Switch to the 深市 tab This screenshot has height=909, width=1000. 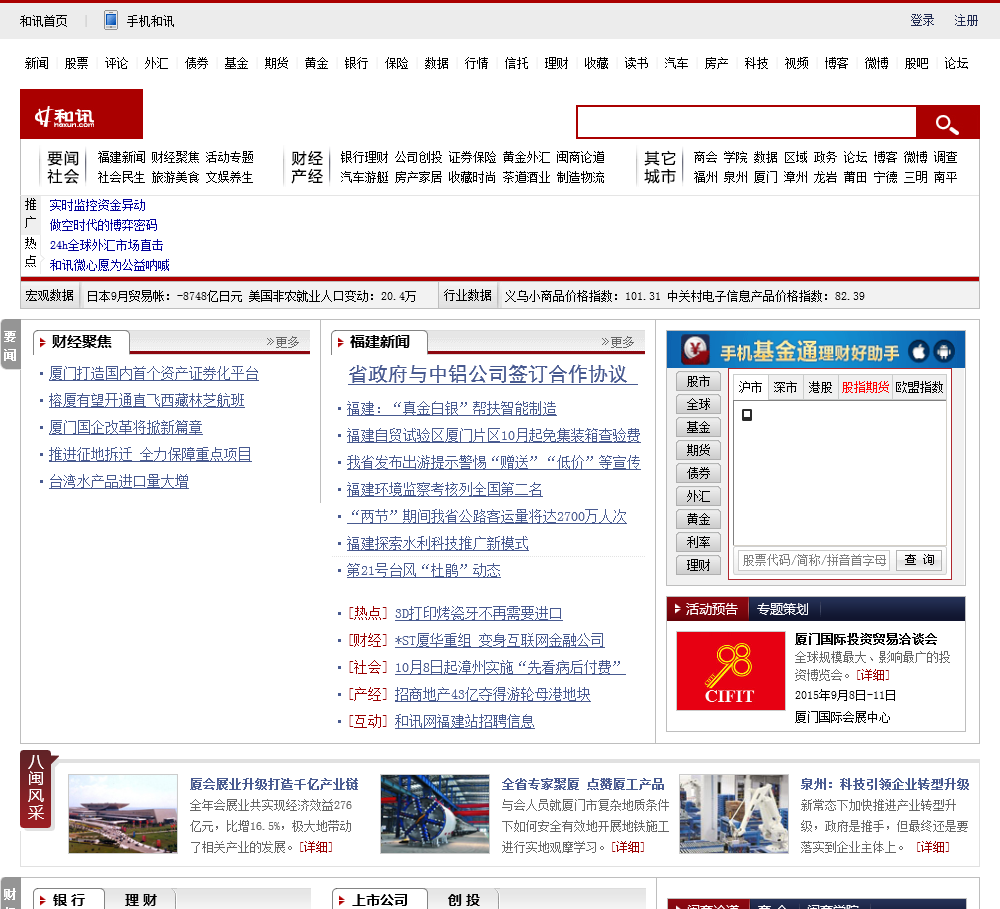coord(785,387)
